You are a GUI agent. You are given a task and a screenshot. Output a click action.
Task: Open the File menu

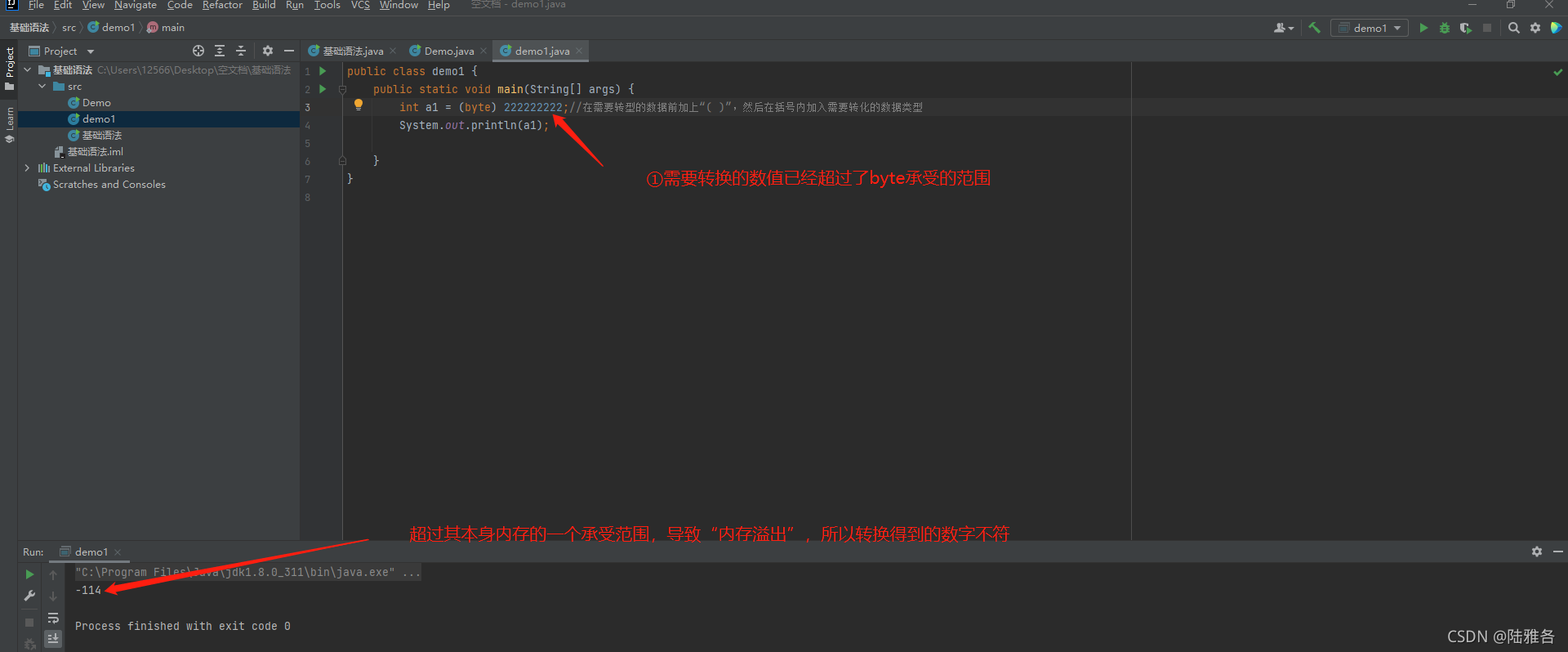[36, 5]
